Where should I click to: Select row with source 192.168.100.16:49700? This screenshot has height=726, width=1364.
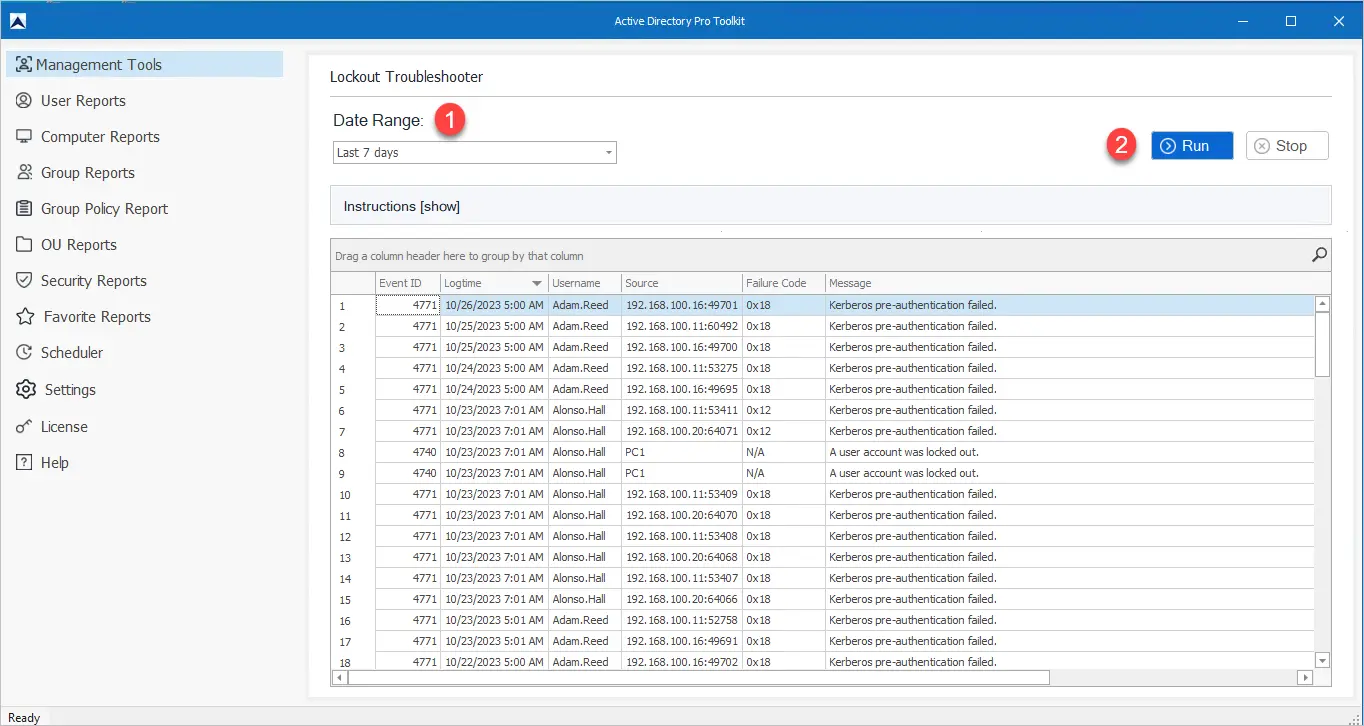(x=822, y=347)
